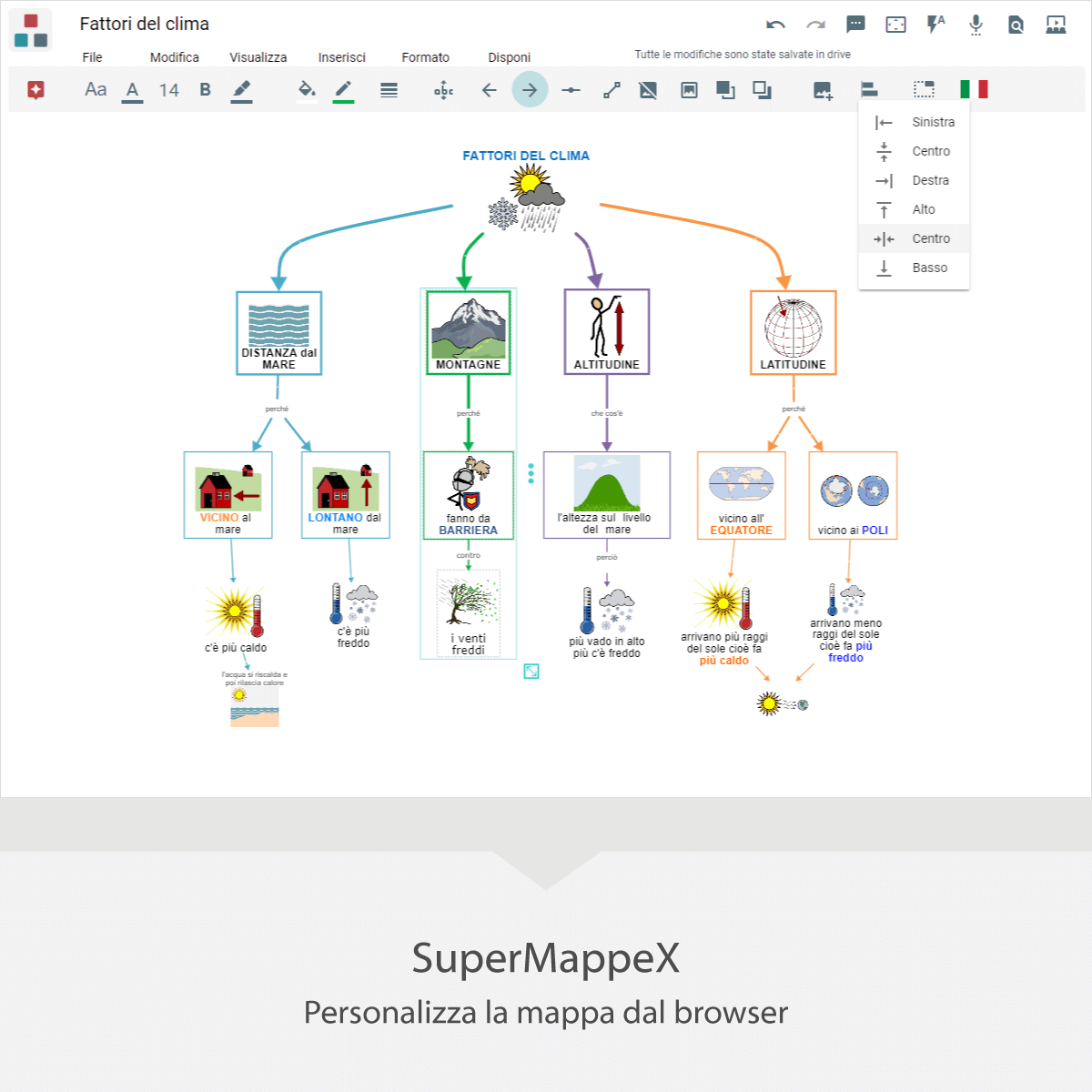Align selection to Basso

914,268
